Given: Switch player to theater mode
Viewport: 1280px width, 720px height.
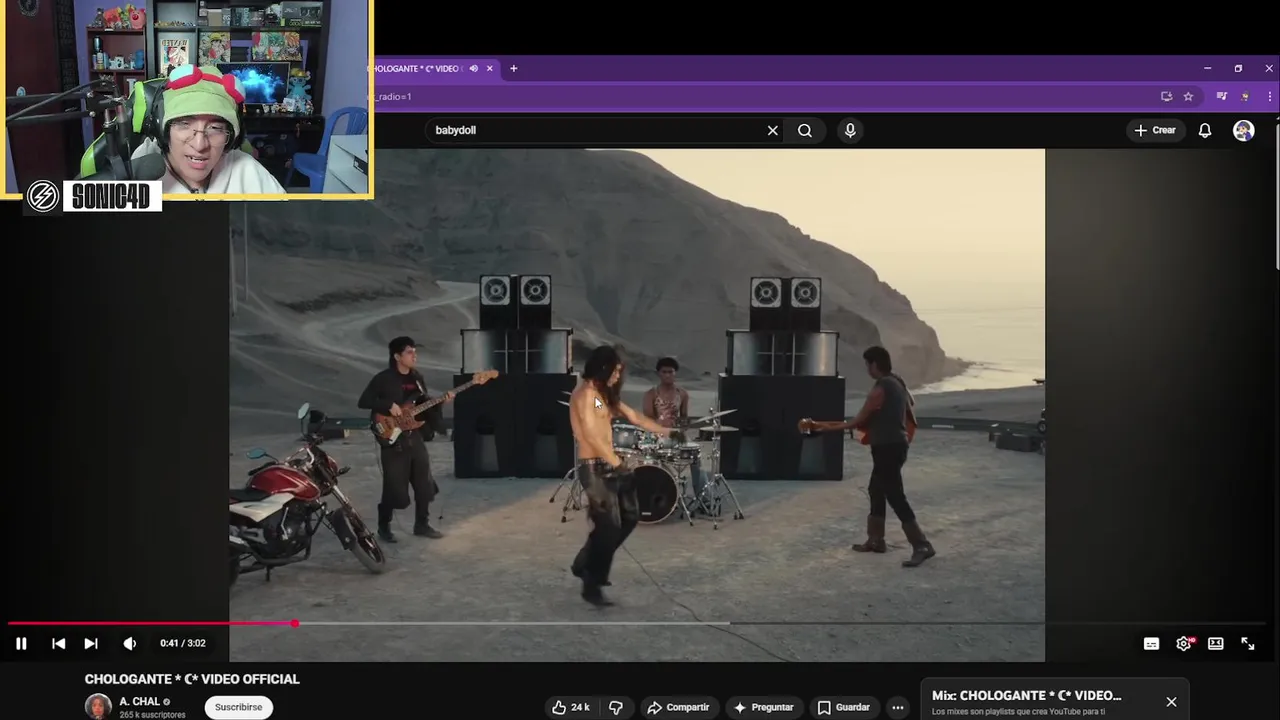Looking at the screenshot, I should click(1215, 644).
